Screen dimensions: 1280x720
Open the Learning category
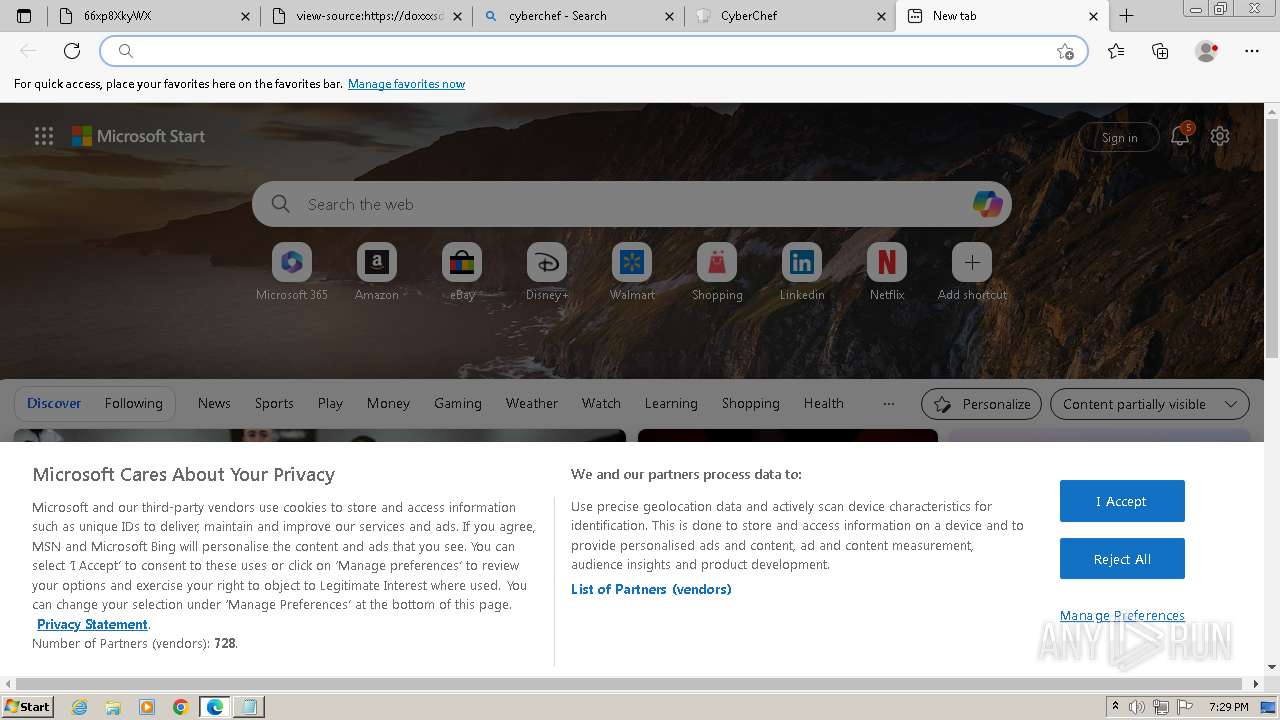point(671,403)
